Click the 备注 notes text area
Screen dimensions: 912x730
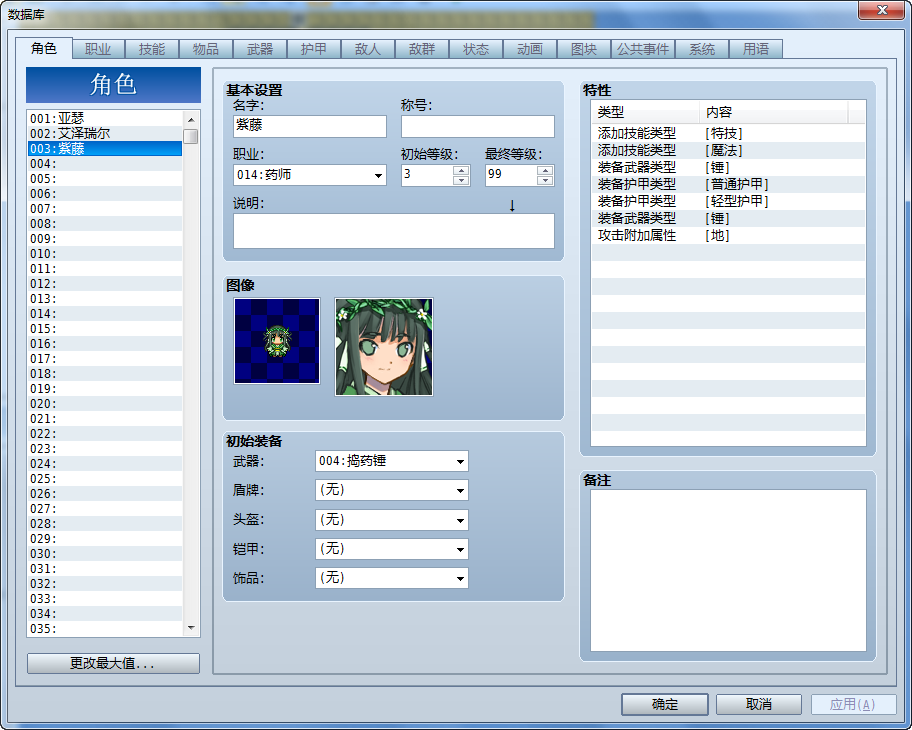click(728, 571)
